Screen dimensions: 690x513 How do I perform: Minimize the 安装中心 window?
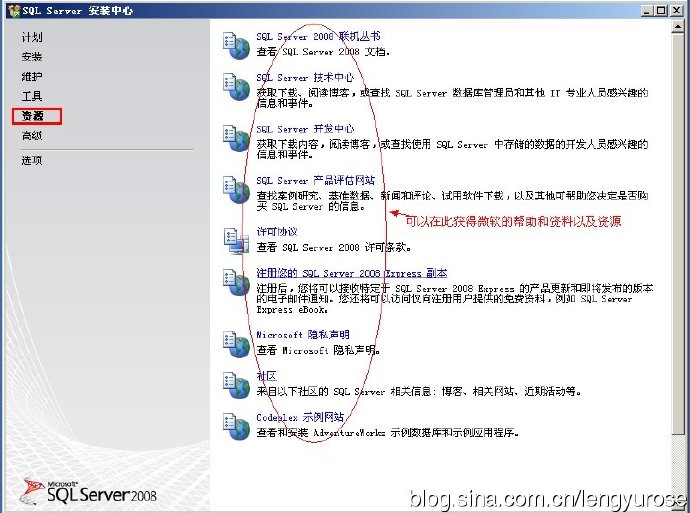[646, 11]
